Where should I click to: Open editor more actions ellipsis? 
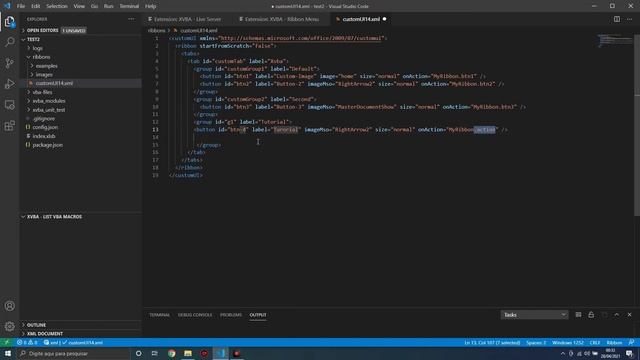pyautogui.click(x=629, y=19)
